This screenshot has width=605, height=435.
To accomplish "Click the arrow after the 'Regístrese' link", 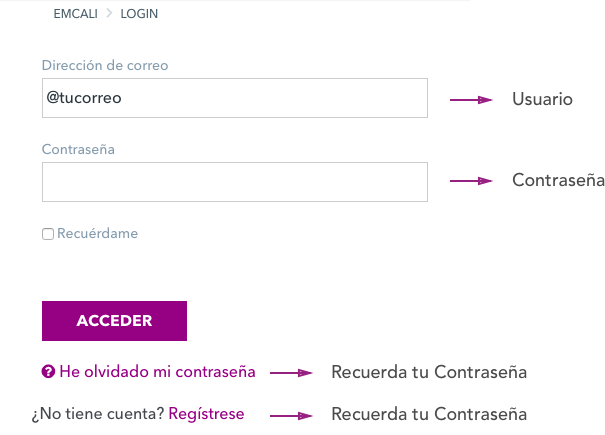I will coord(292,414).
